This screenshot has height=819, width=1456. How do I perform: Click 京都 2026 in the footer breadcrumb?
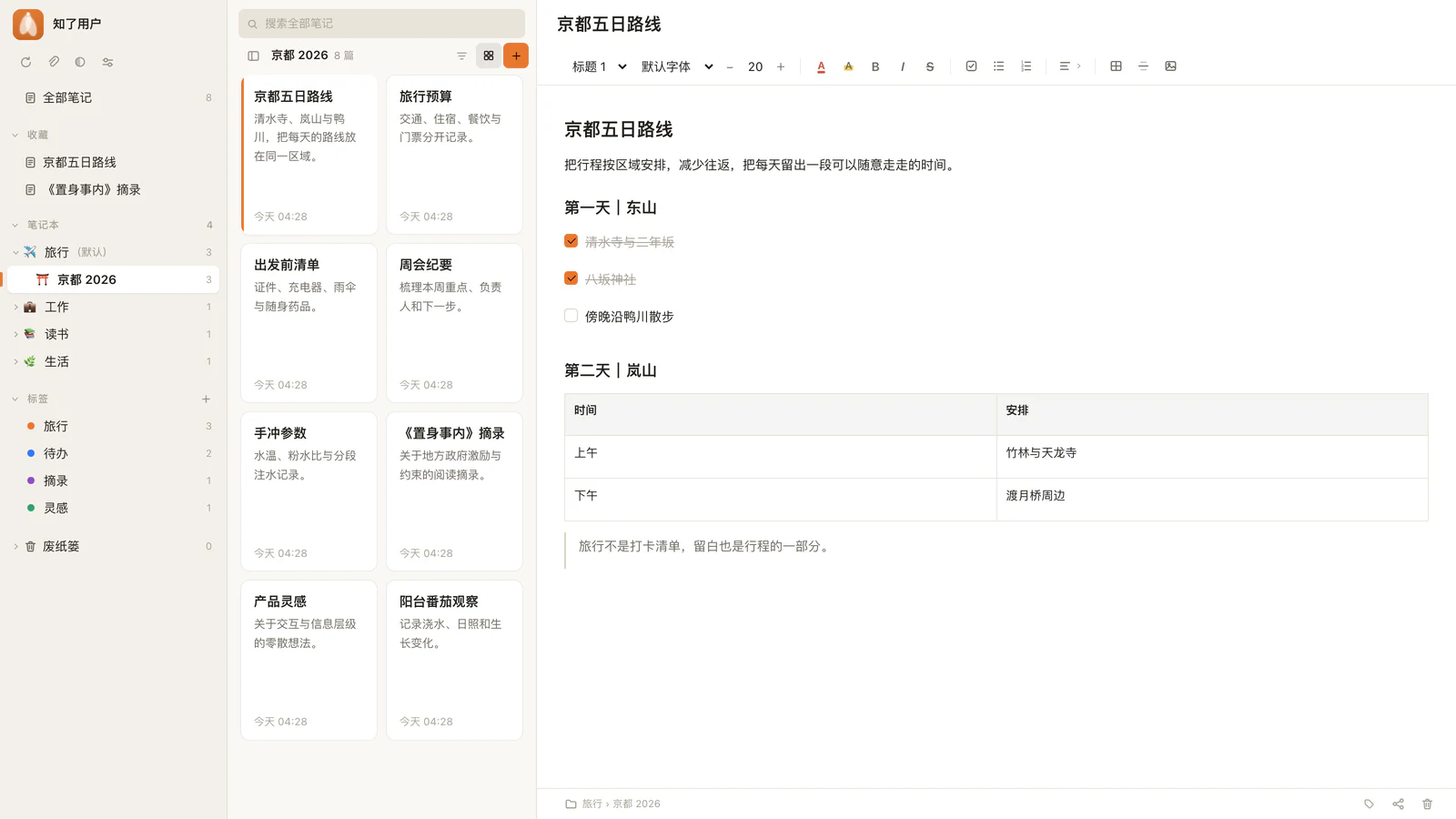(636, 804)
